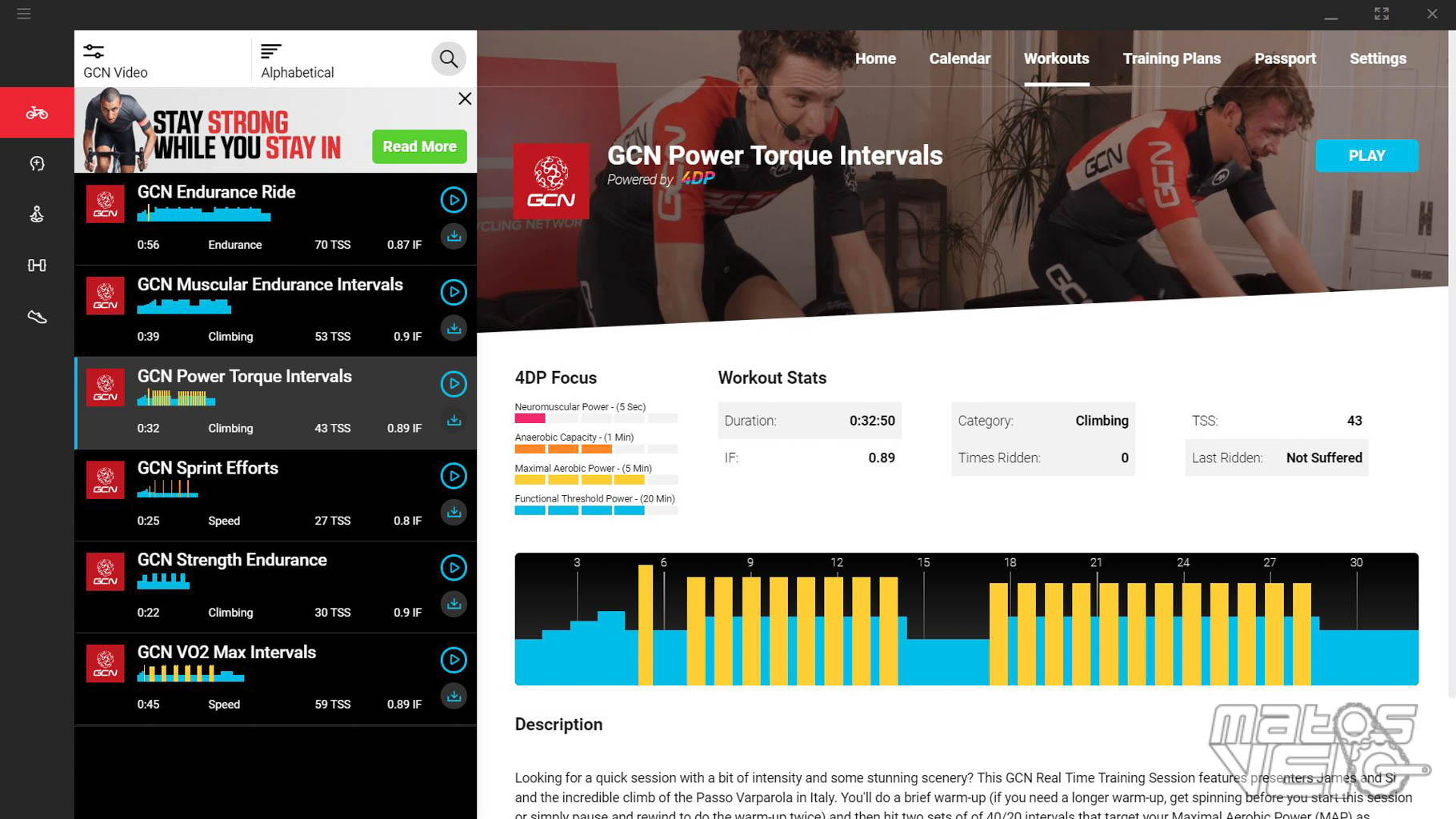Click the 15 minute marker on workout graph

click(x=923, y=562)
